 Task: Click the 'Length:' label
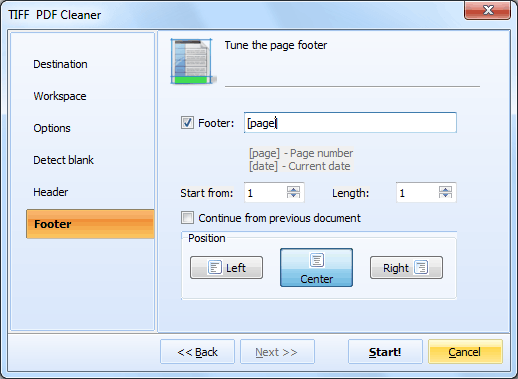point(351,193)
